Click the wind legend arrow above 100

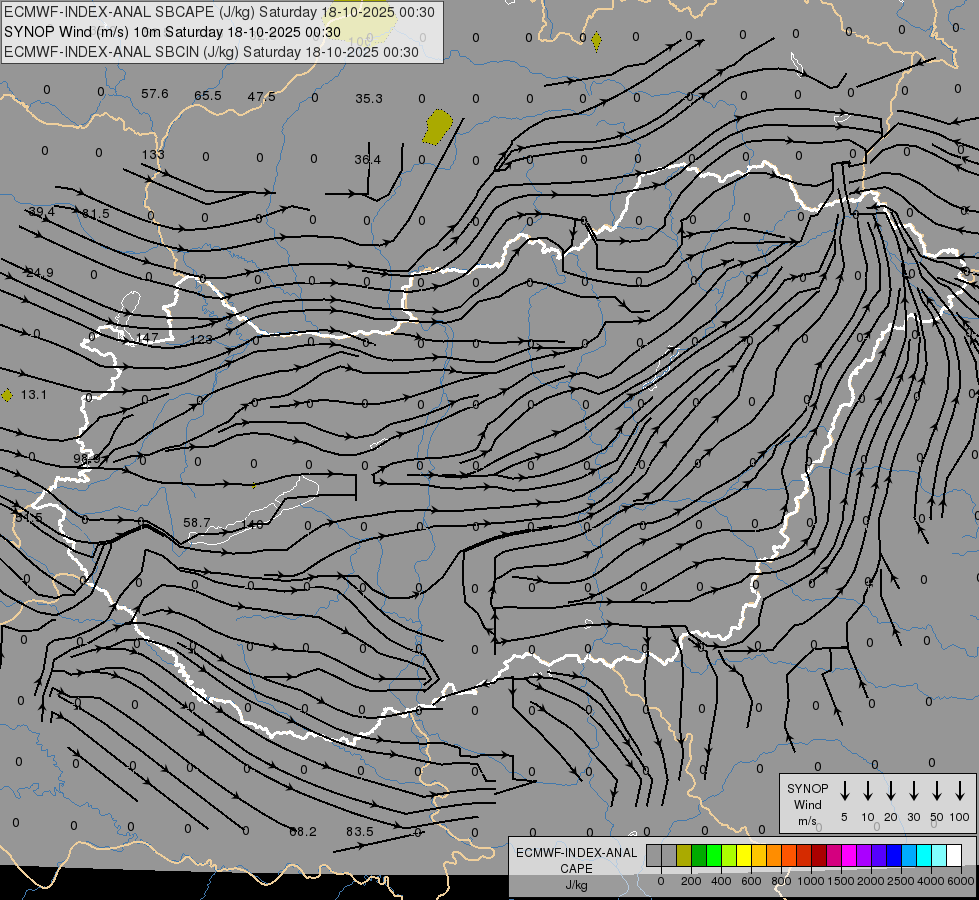[960, 791]
